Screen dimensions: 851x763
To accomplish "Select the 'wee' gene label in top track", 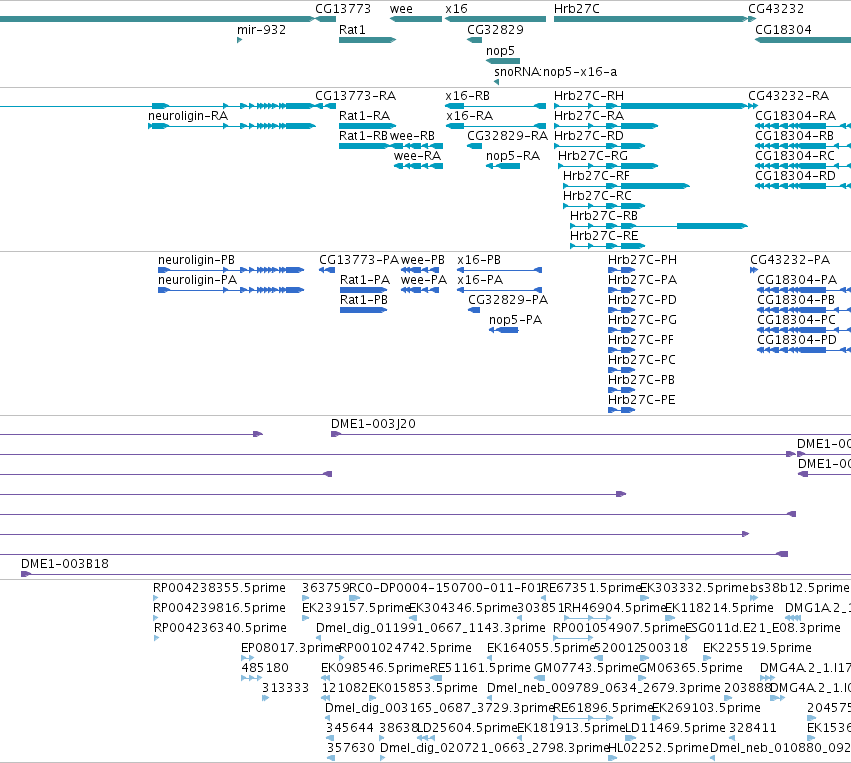I will (401, 9).
